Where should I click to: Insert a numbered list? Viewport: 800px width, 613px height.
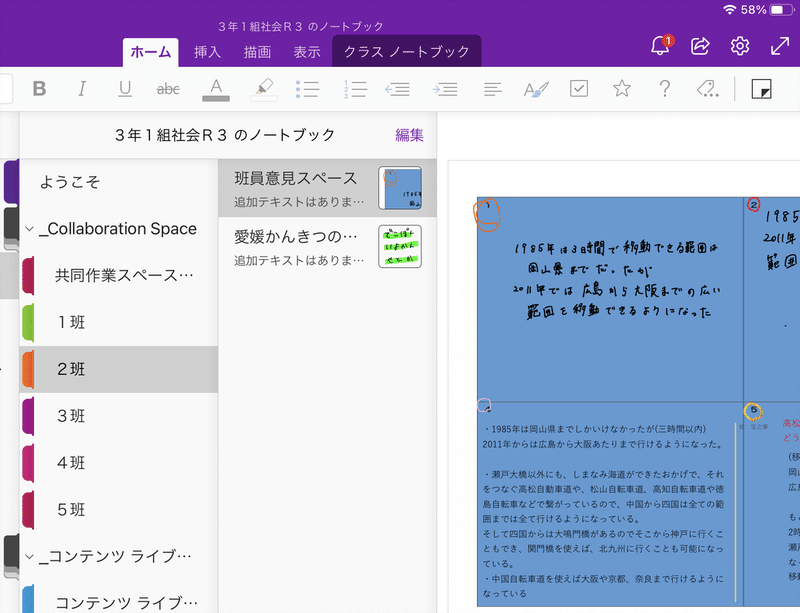[x=355, y=89]
